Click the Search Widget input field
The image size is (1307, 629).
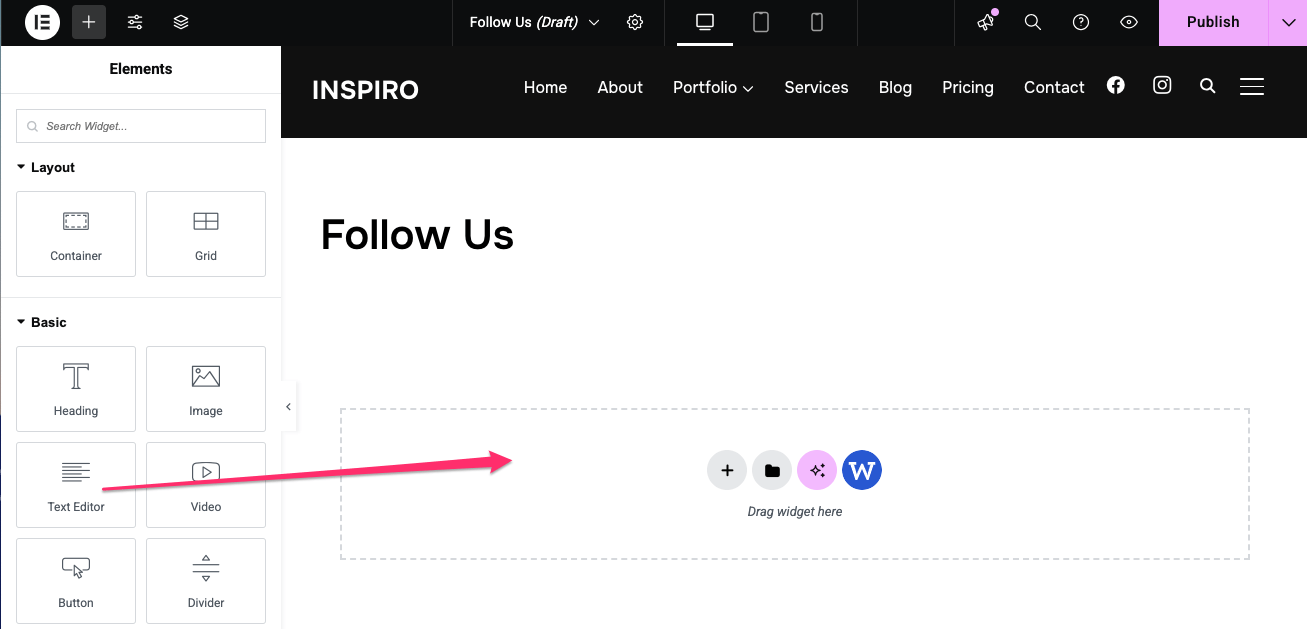pos(141,126)
